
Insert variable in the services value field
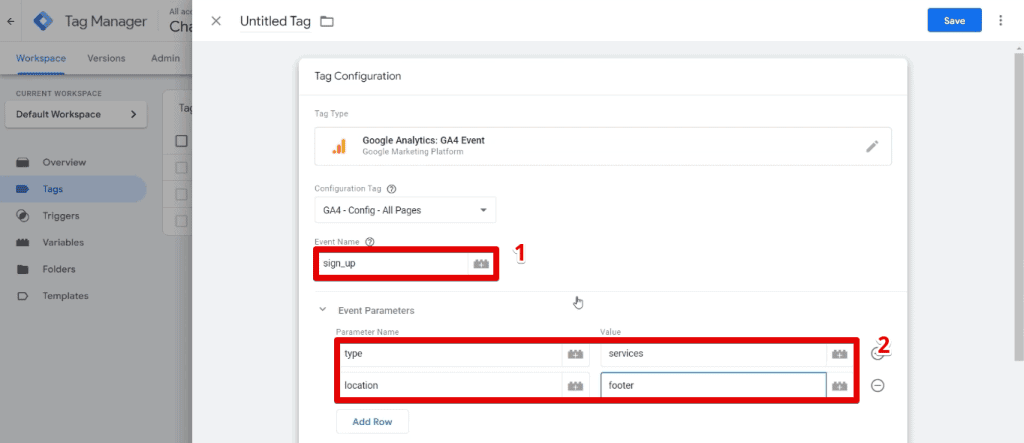(x=839, y=354)
